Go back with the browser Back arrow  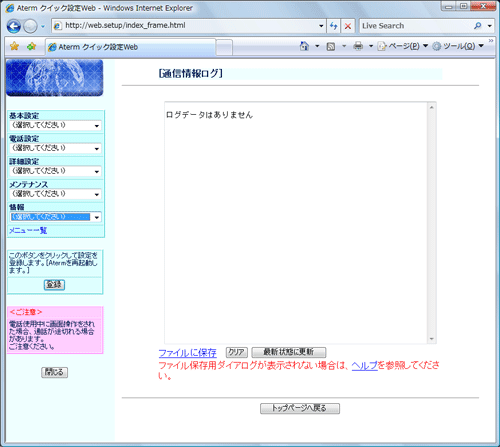click(x=14, y=26)
